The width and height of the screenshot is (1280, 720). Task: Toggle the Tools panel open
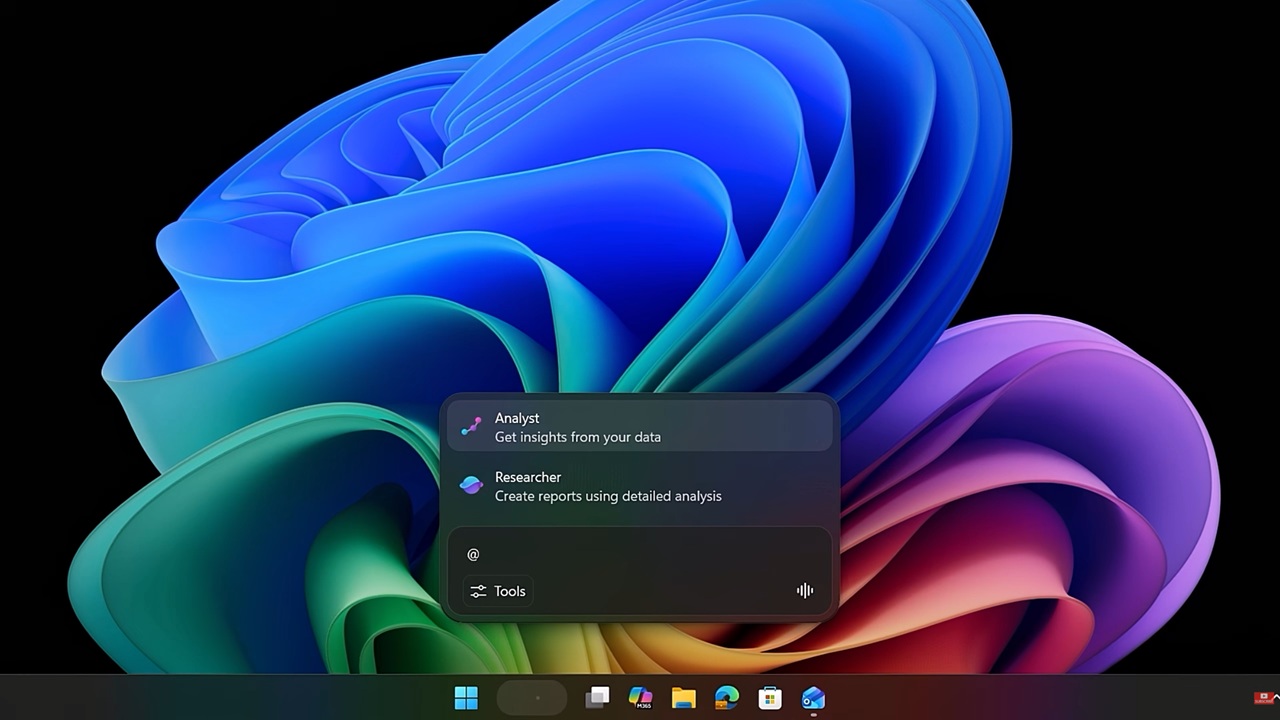click(x=497, y=591)
